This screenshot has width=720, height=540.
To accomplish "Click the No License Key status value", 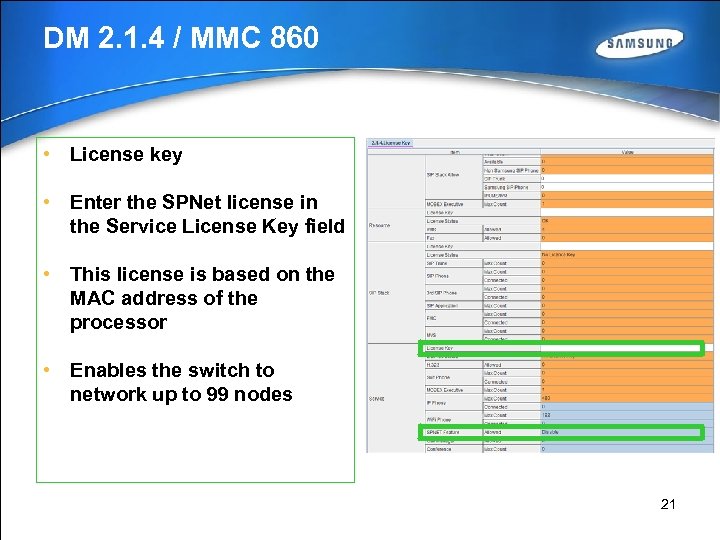I will pyautogui.click(x=627, y=255).
